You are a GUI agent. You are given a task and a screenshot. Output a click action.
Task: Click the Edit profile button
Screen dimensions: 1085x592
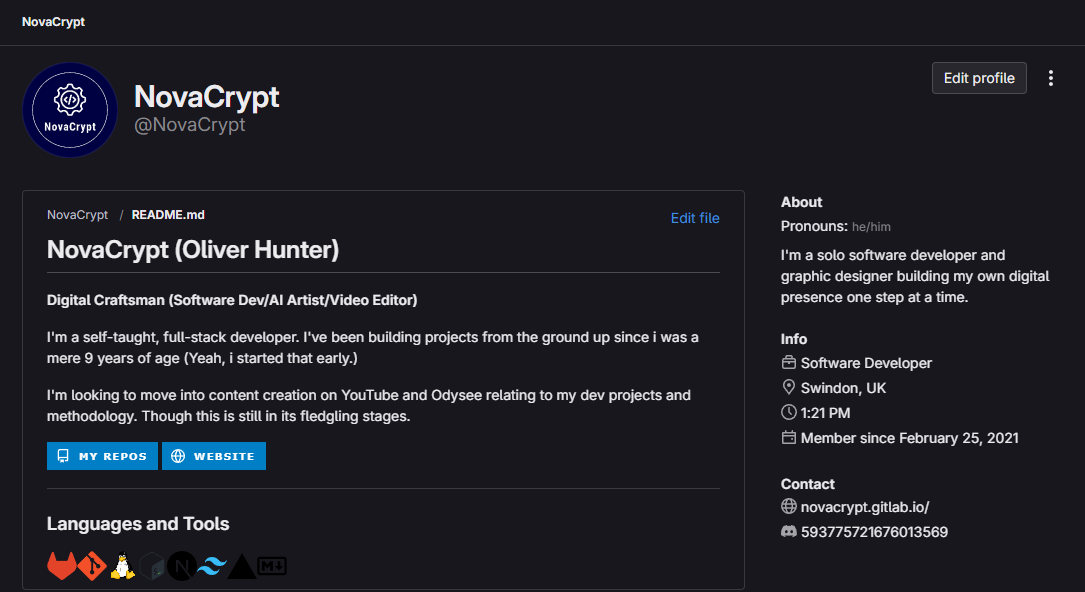point(979,77)
